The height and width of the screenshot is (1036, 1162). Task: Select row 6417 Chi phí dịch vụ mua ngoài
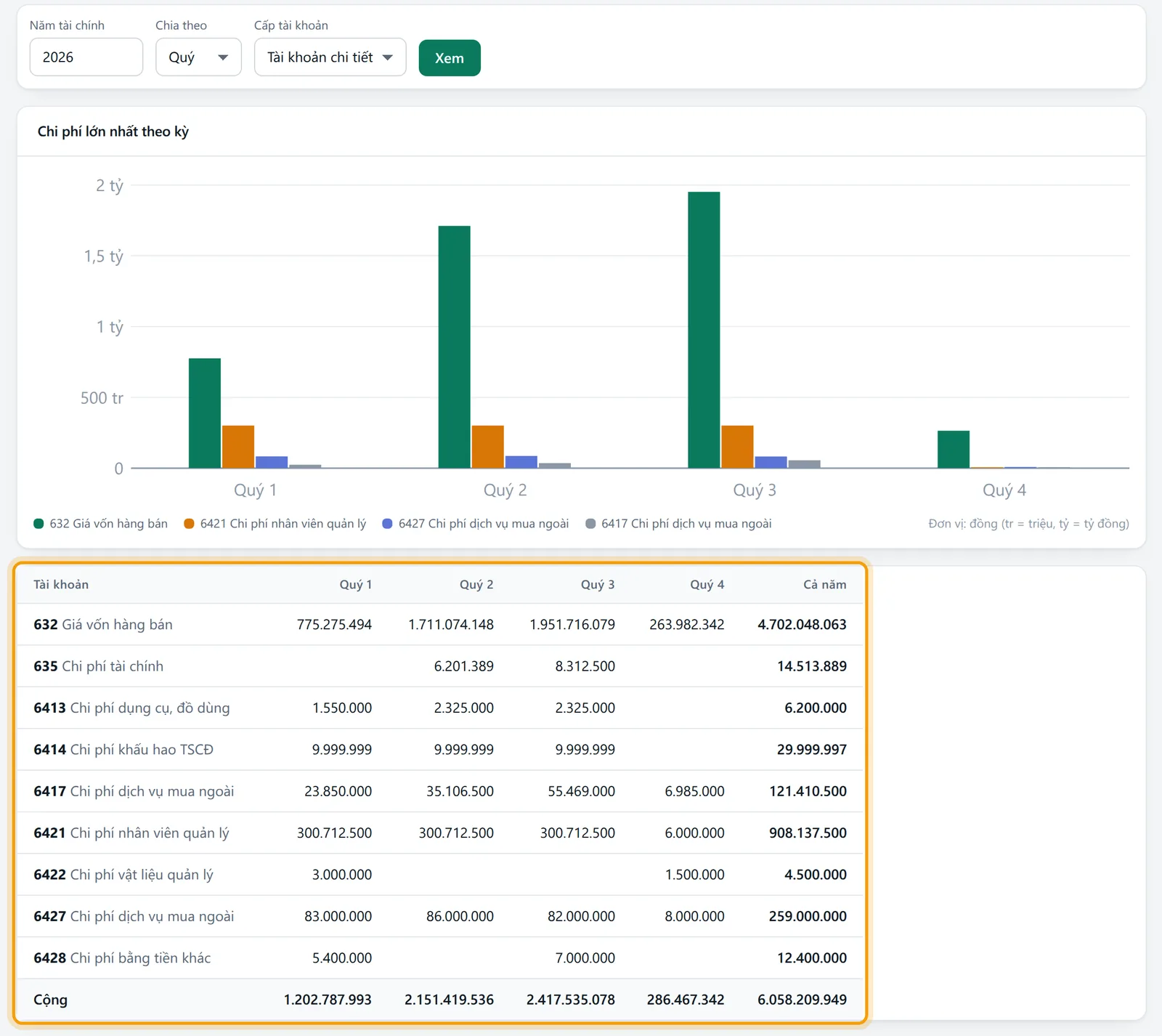tap(440, 791)
